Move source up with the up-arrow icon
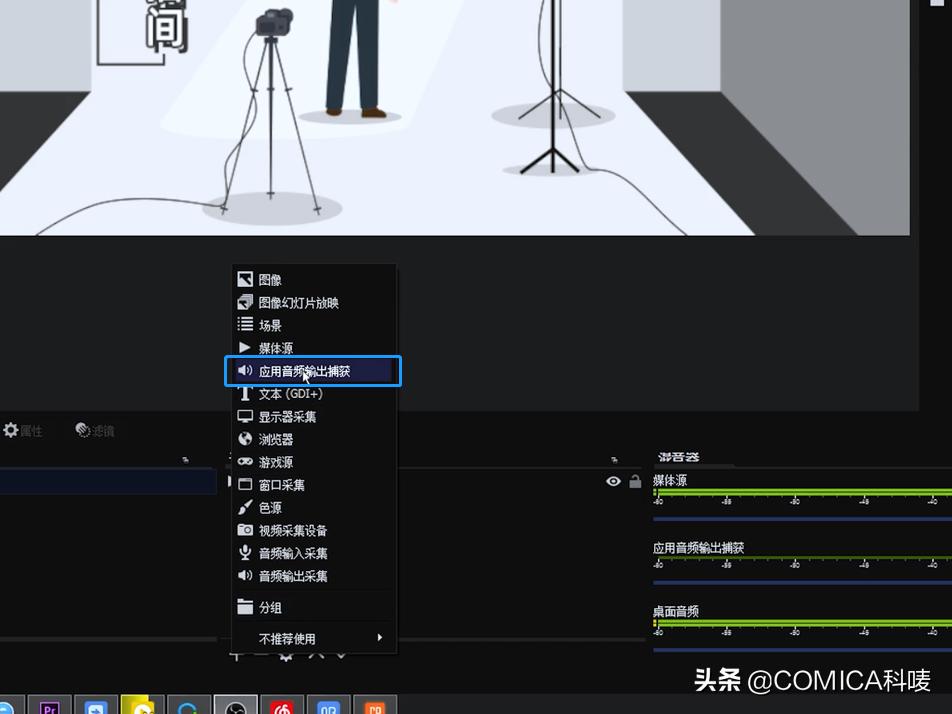 click(316, 656)
